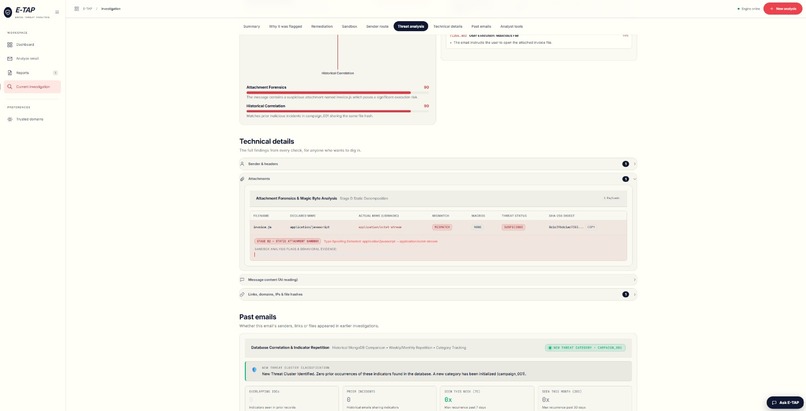This screenshot has height=411, width=806.
Task: Start a New analysis
Action: coord(782,9)
